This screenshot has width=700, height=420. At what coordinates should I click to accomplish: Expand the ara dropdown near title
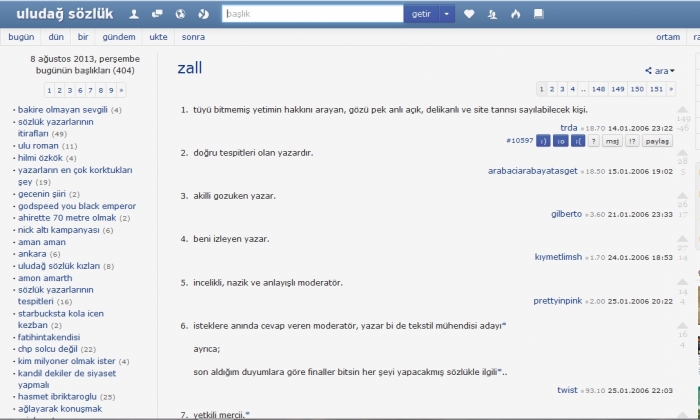pos(660,71)
